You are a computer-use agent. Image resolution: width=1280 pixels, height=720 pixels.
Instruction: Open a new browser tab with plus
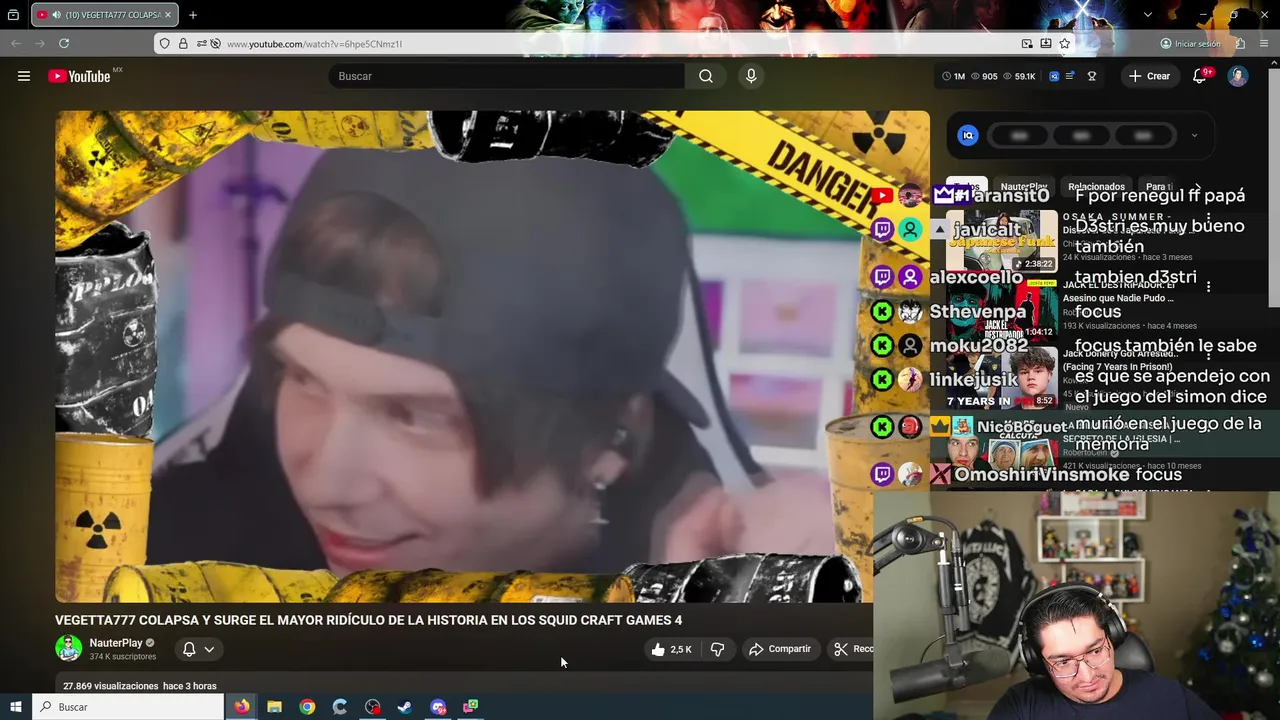[x=193, y=15]
